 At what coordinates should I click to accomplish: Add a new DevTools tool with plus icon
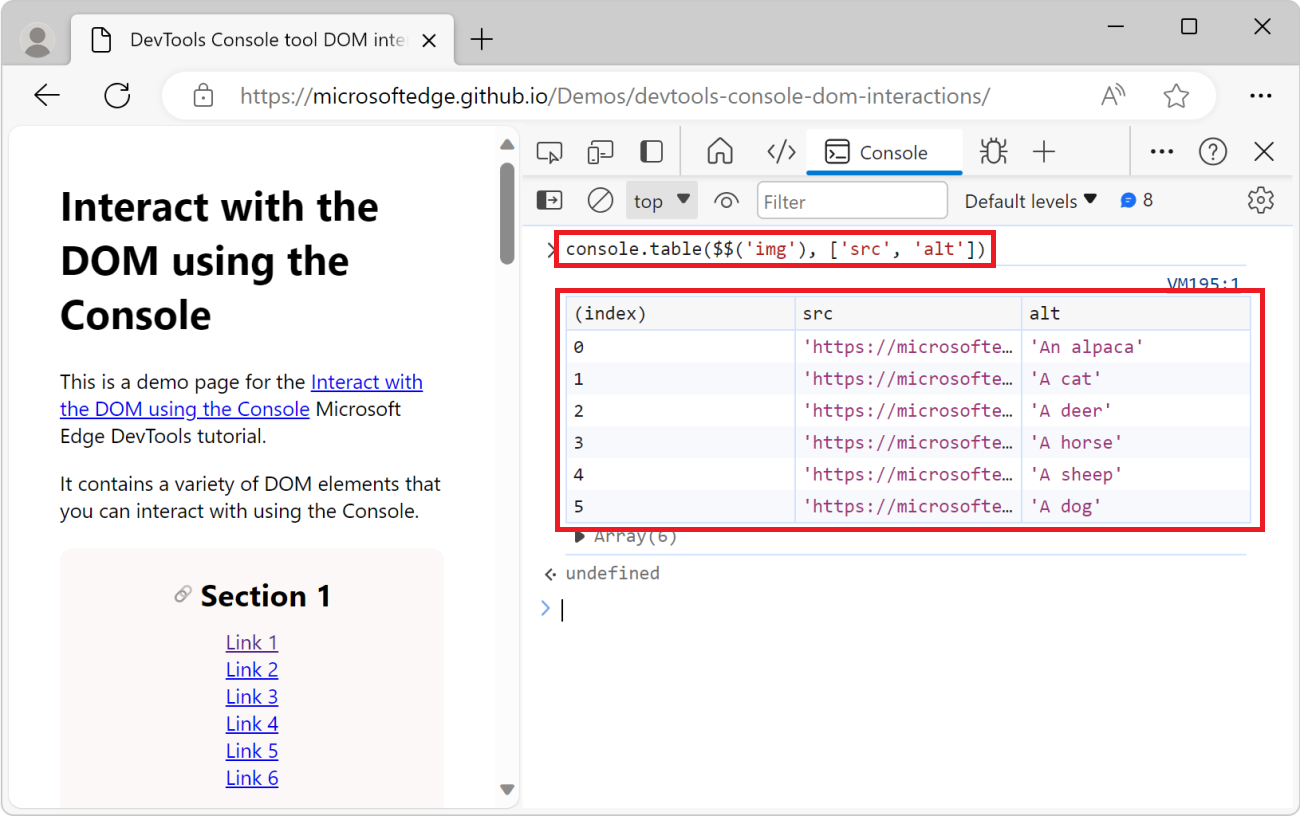click(1044, 151)
